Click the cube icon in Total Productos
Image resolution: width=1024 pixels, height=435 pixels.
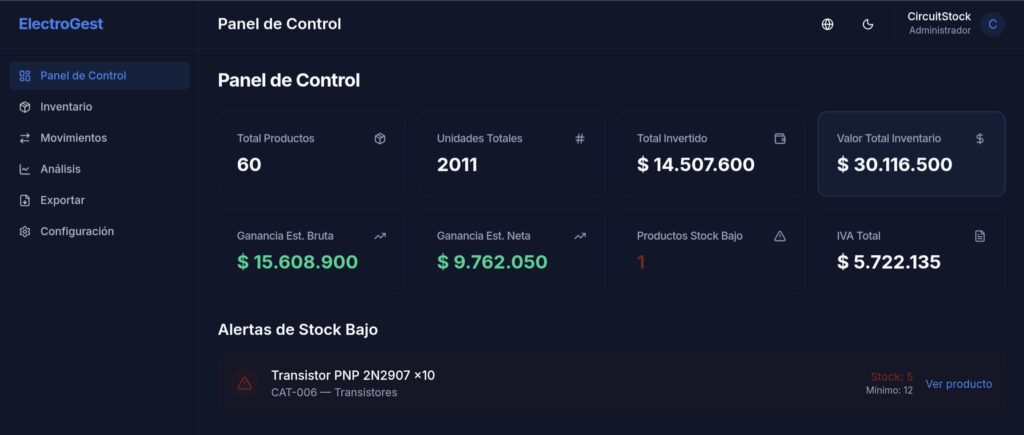pos(380,139)
